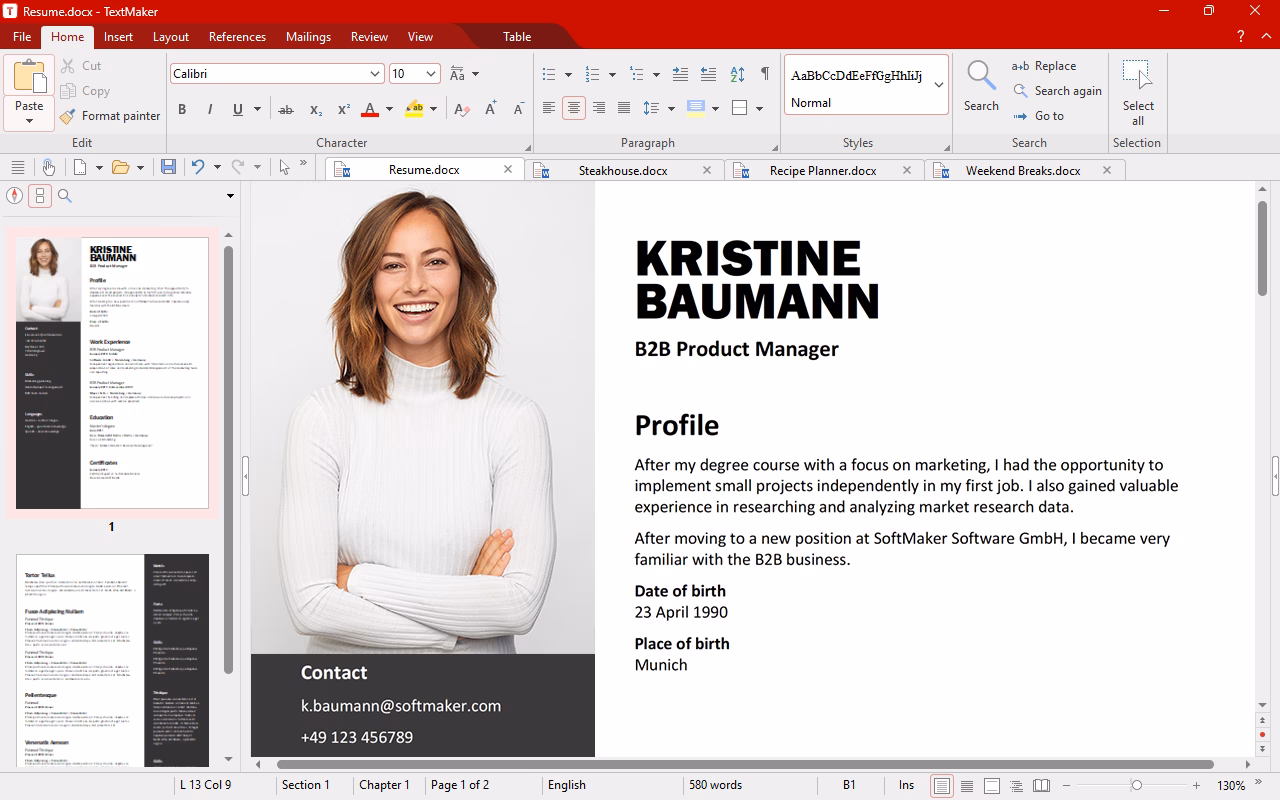Toggle underline formatting
1280x800 pixels.
click(x=238, y=108)
